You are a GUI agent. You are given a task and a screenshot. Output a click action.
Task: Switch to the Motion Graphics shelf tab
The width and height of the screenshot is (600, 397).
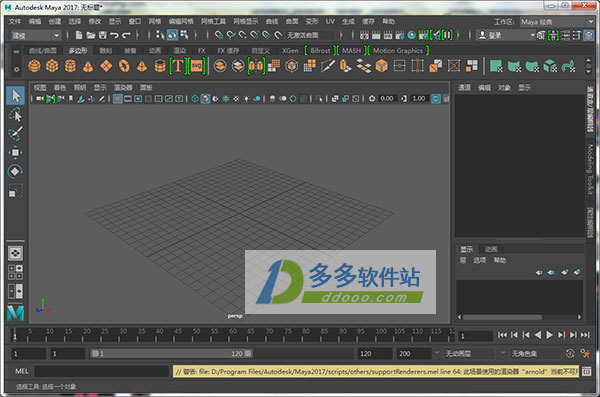[x=398, y=51]
